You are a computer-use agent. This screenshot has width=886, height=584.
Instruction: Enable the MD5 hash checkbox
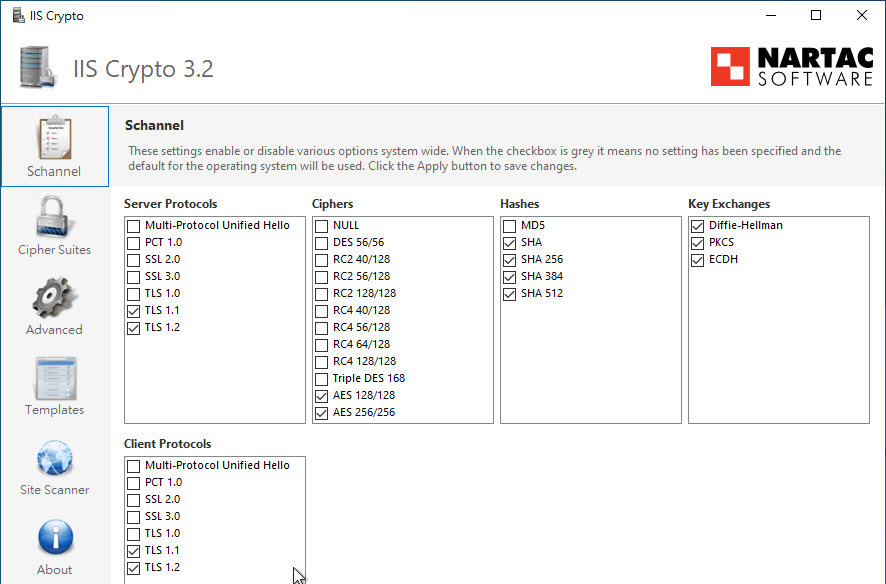(510, 226)
